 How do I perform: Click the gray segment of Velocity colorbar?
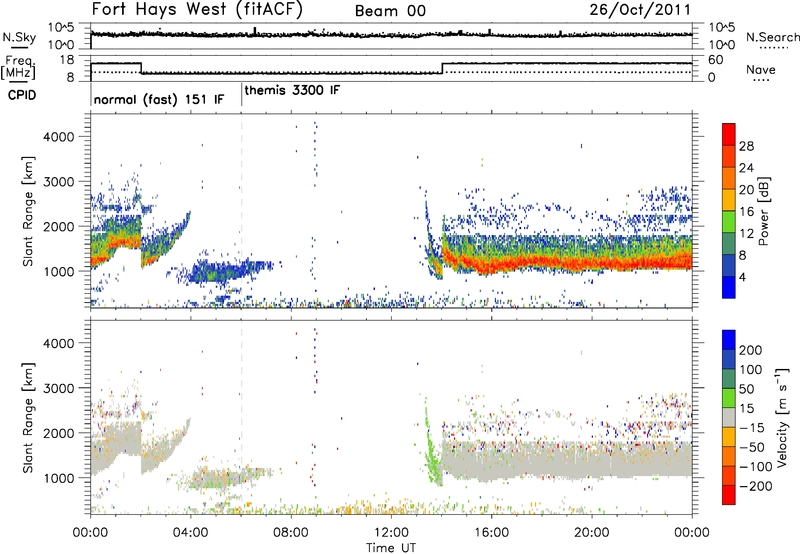(x=729, y=417)
